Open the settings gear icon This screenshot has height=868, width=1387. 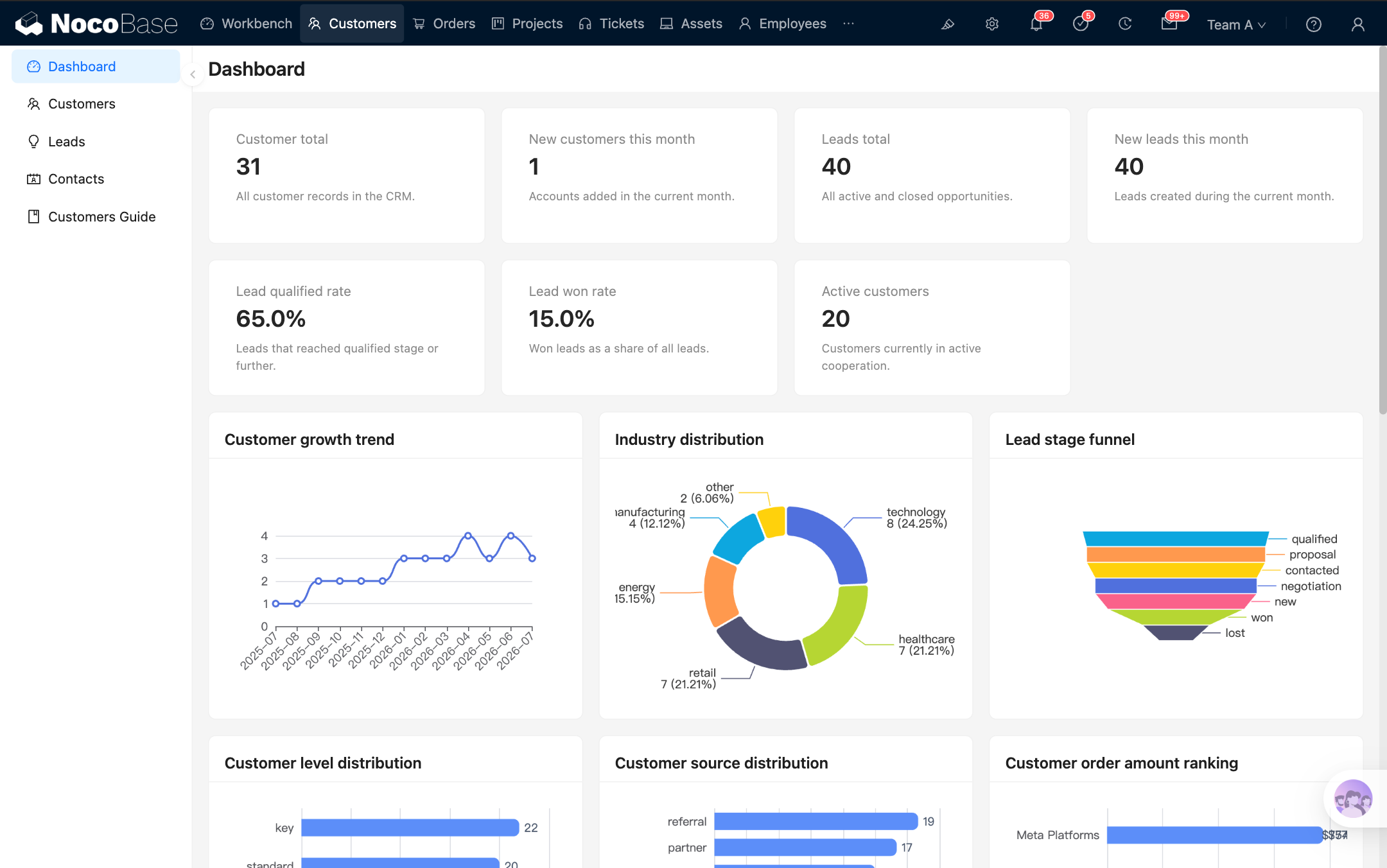point(992,24)
